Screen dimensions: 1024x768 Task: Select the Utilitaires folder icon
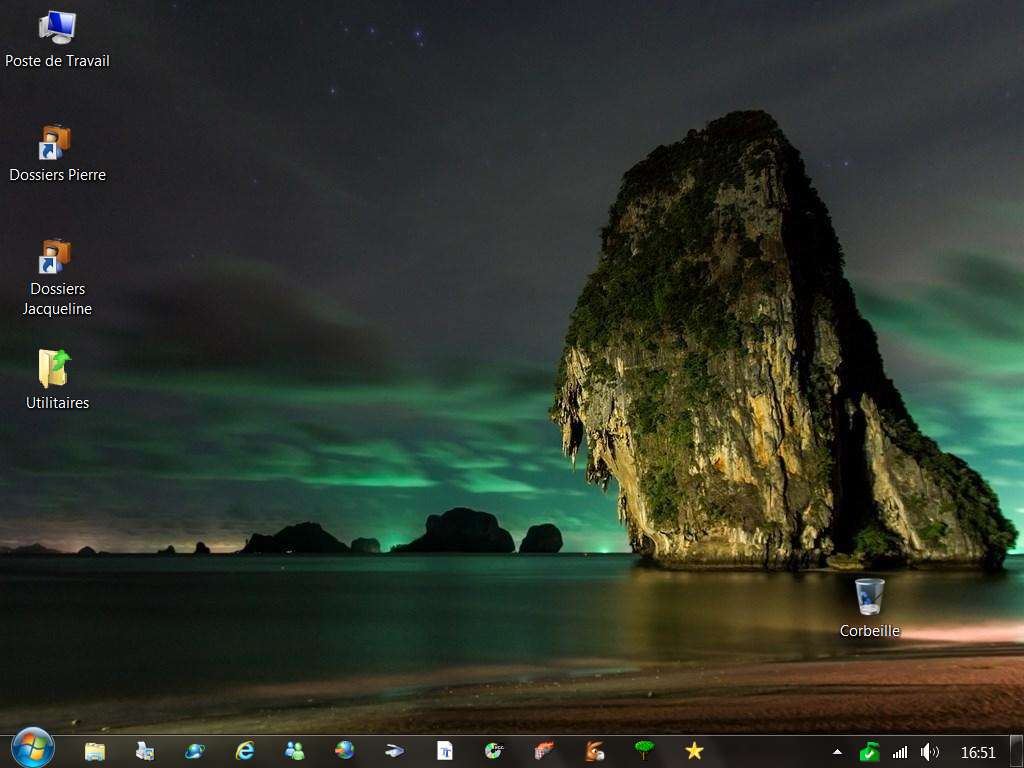56,369
